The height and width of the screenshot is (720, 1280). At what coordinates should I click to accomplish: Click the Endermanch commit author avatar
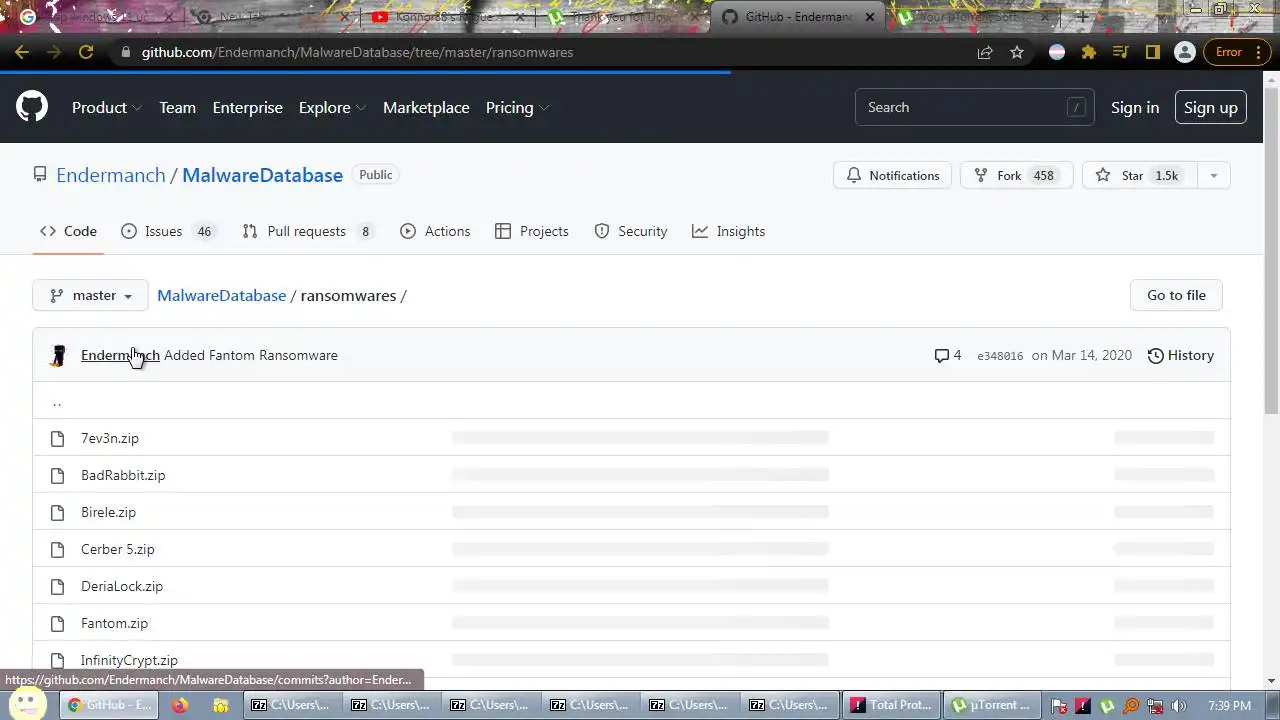tap(58, 355)
